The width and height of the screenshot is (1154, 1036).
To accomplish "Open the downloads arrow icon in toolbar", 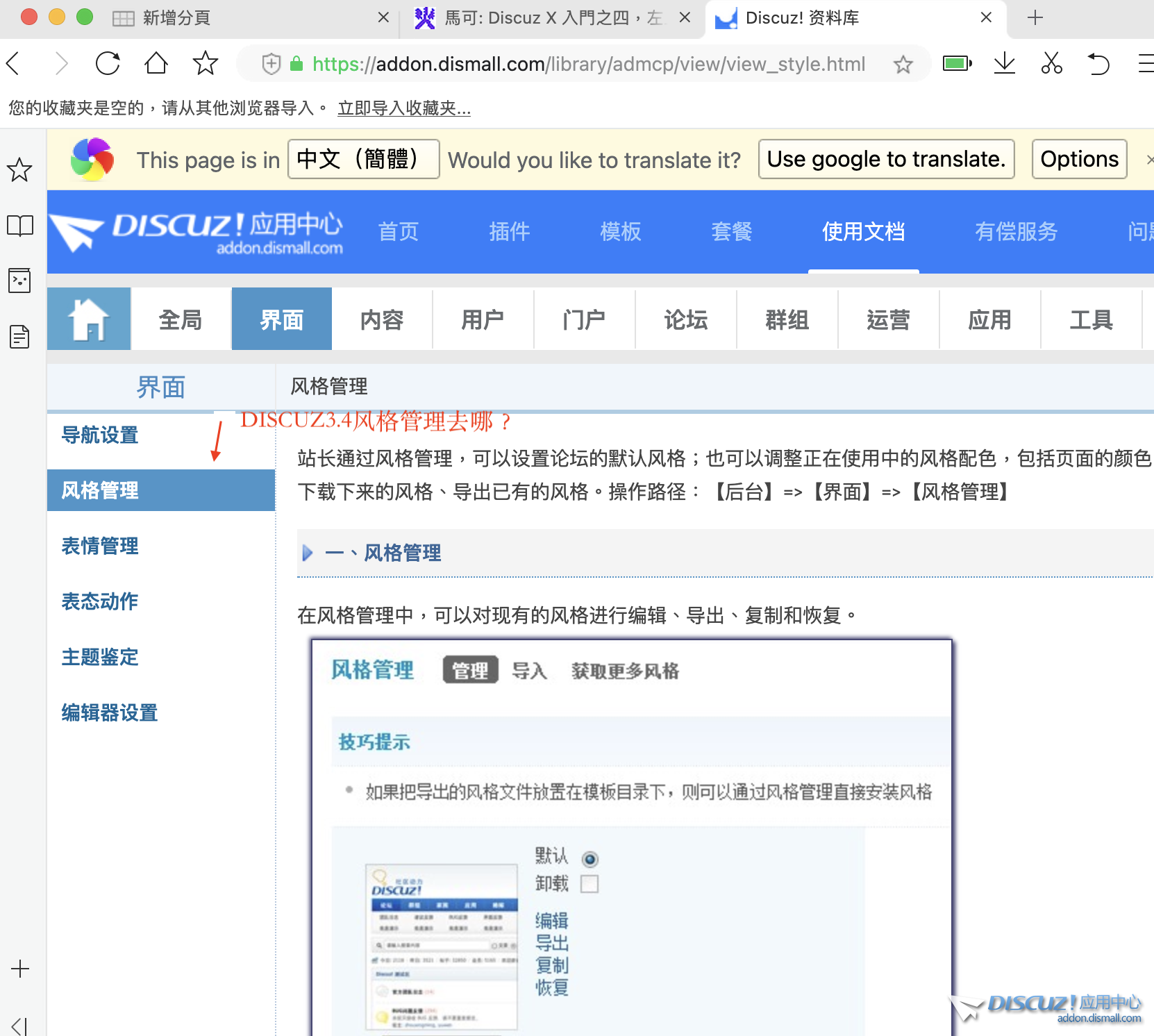I will tap(1004, 64).
